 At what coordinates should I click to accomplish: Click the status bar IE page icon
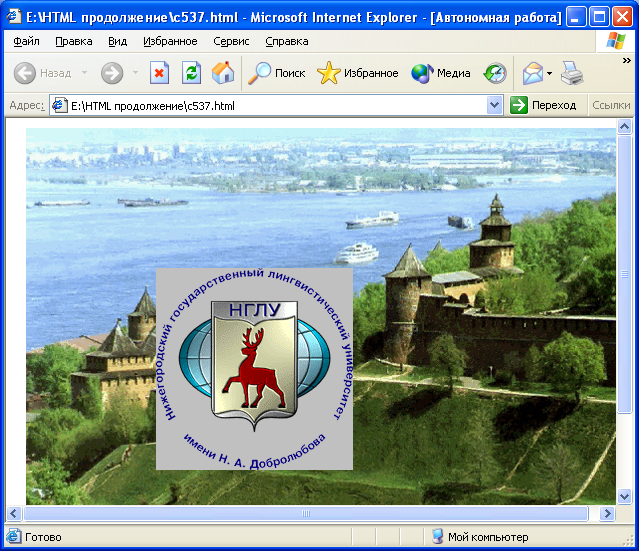(x=13, y=536)
